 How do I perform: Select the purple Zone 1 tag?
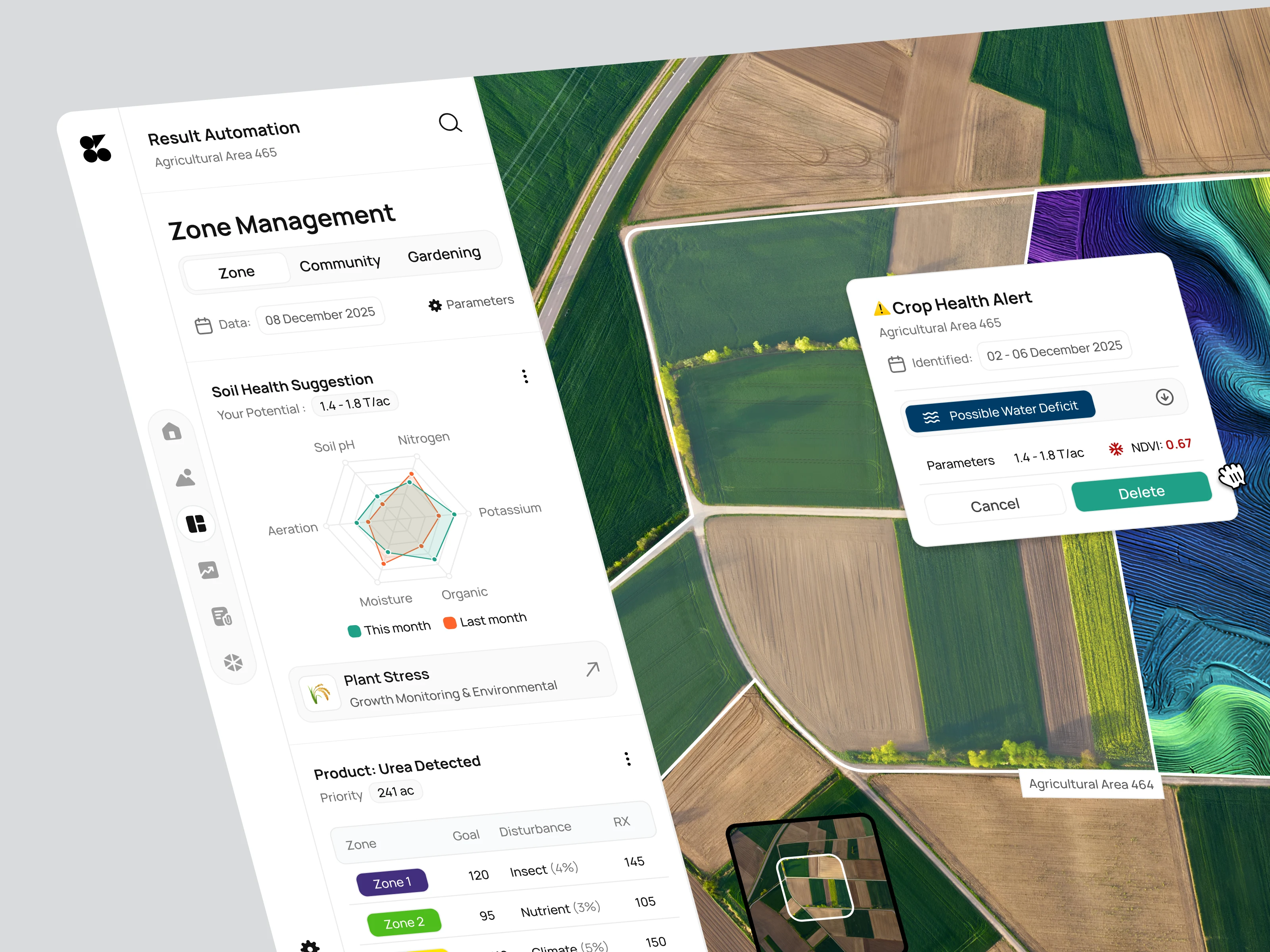pos(392,883)
